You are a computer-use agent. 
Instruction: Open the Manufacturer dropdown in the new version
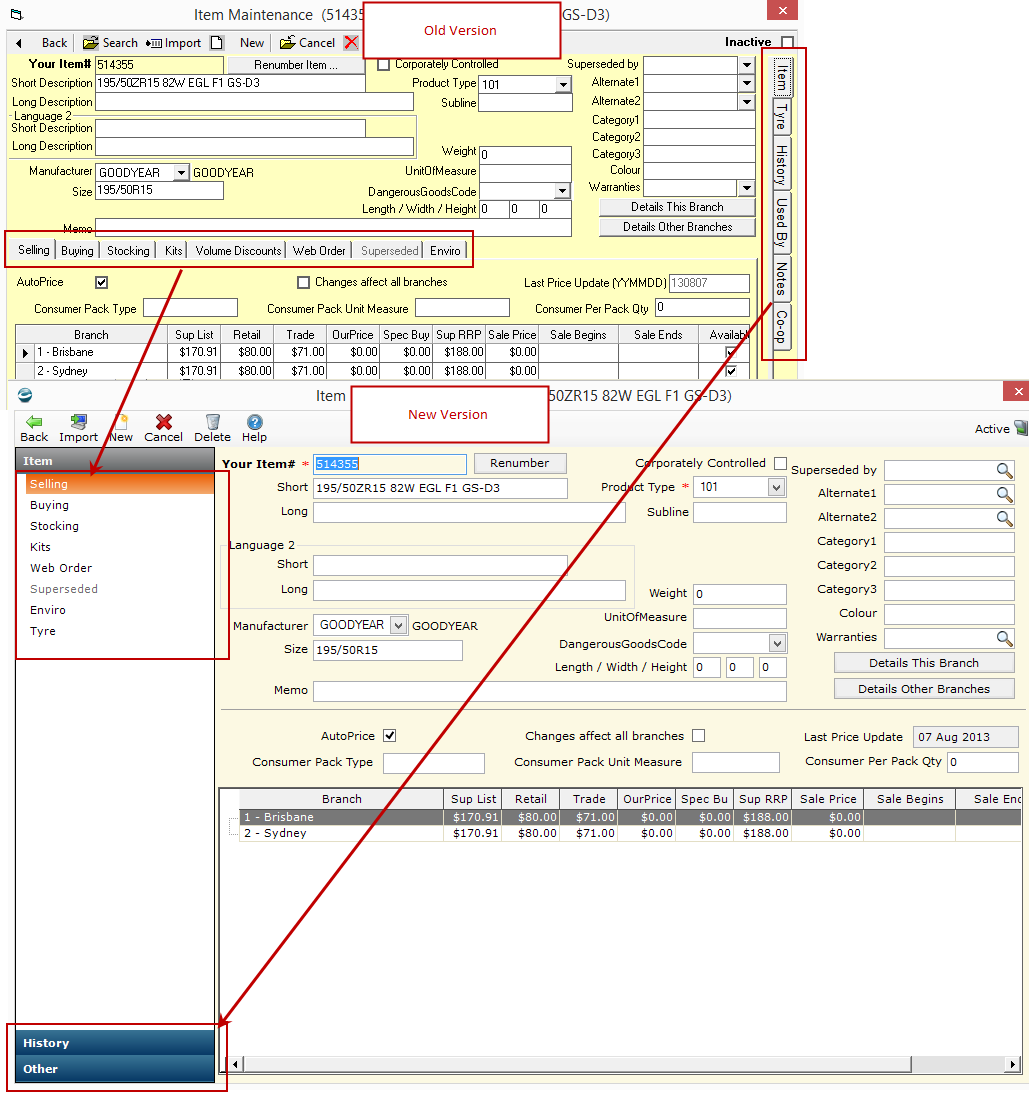(398, 625)
